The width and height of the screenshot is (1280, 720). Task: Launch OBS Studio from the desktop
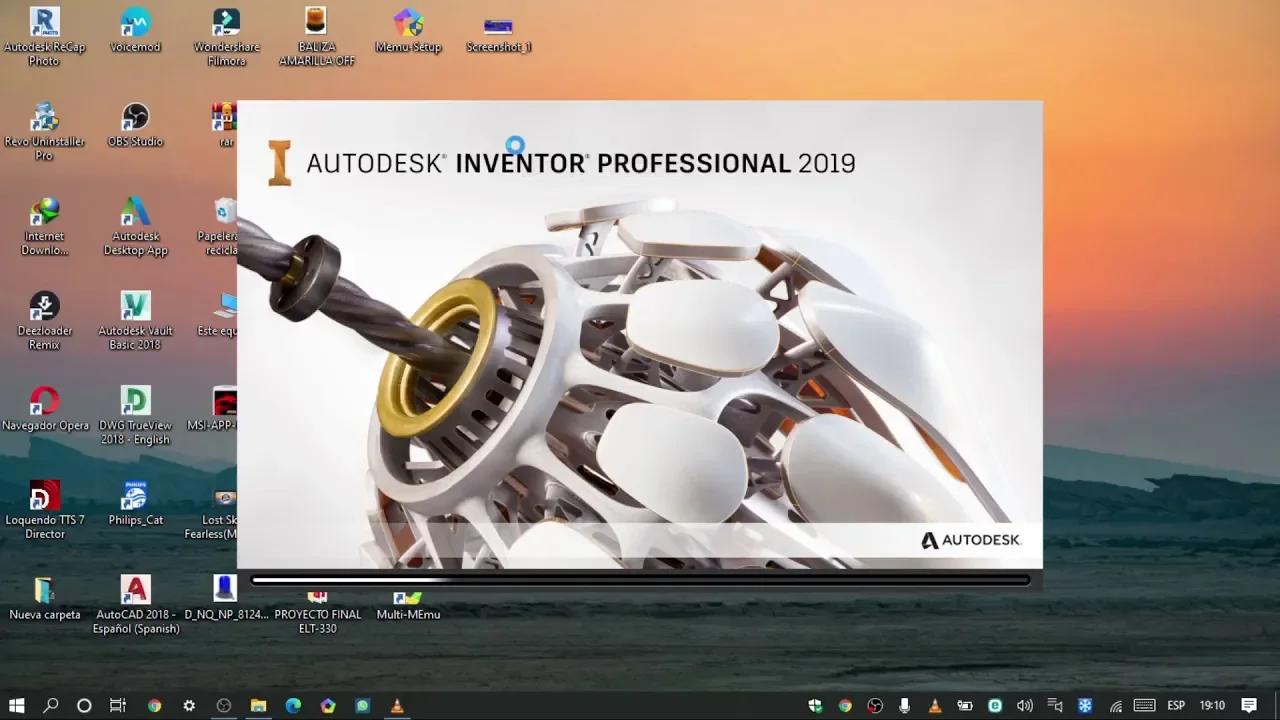pos(135,115)
